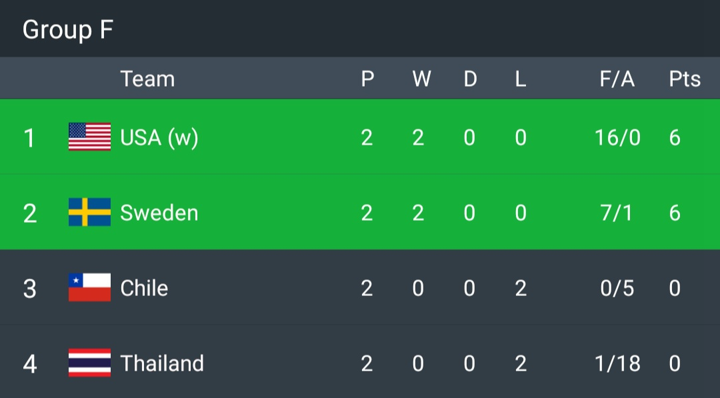The width and height of the screenshot is (720, 398).
Task: Click the D column header
Action: point(470,79)
